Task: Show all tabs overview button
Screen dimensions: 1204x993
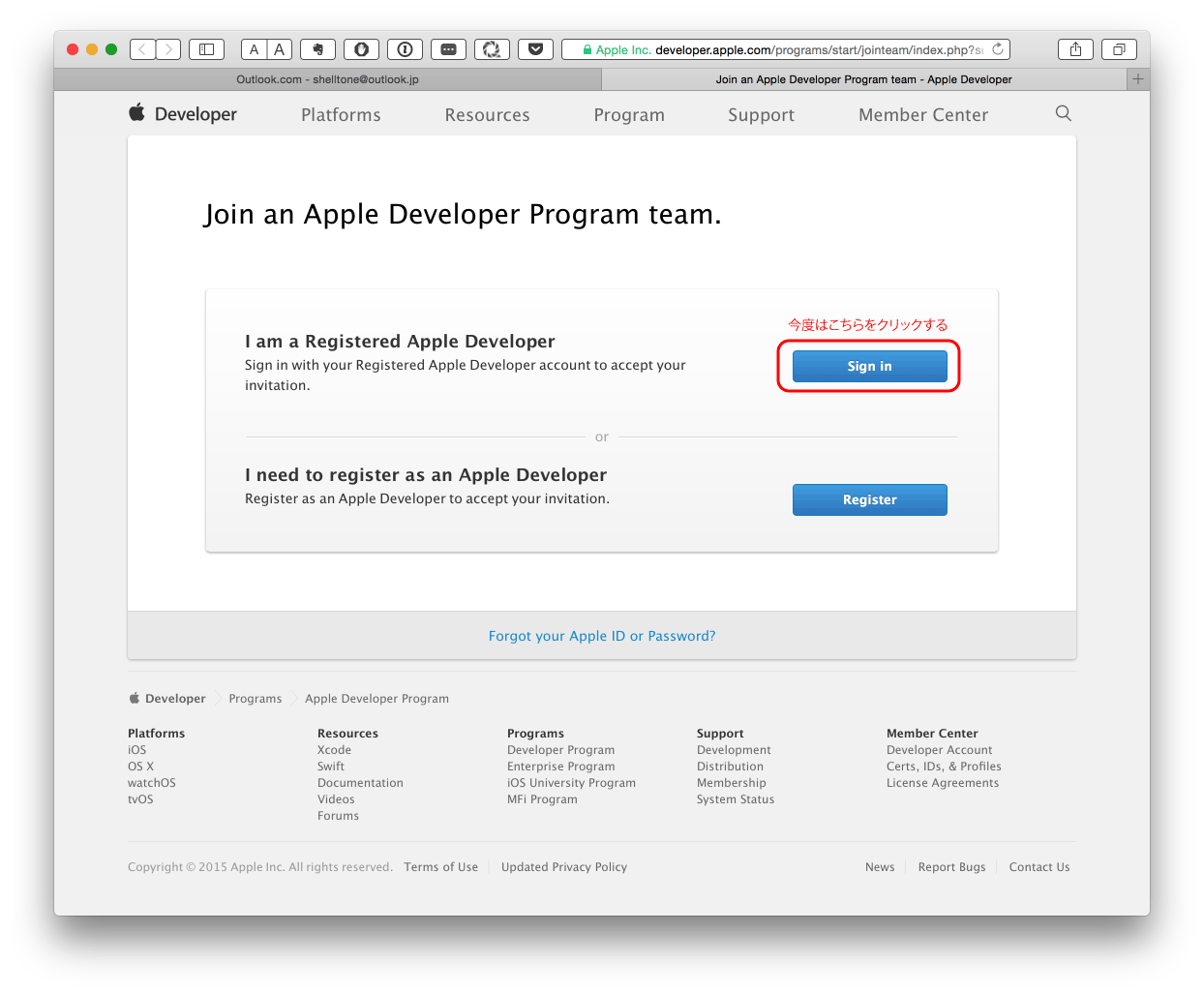Action: click(x=1119, y=49)
